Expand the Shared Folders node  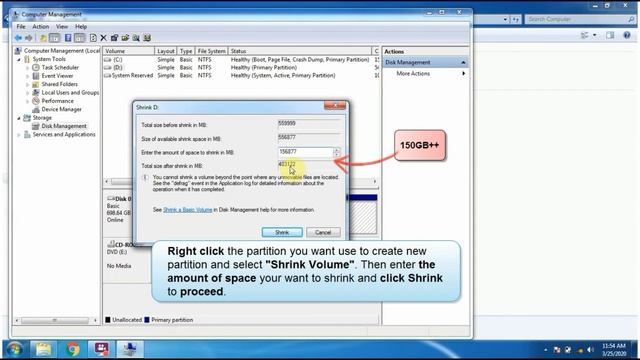pos(28,84)
